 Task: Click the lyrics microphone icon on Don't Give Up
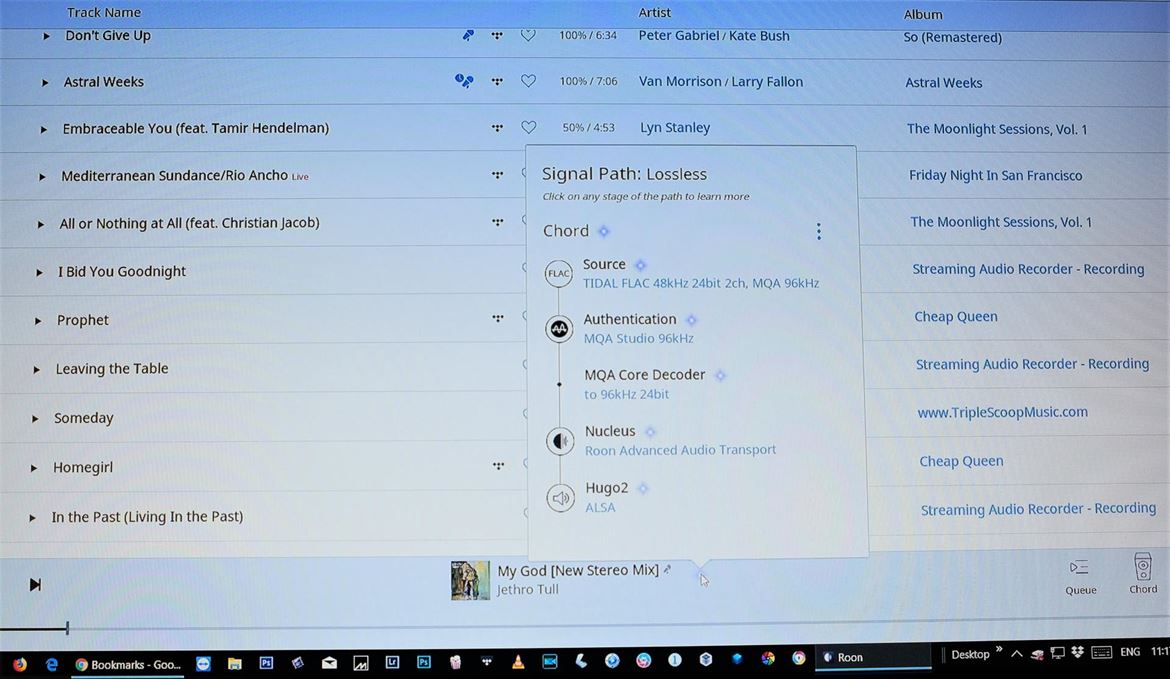[468, 35]
